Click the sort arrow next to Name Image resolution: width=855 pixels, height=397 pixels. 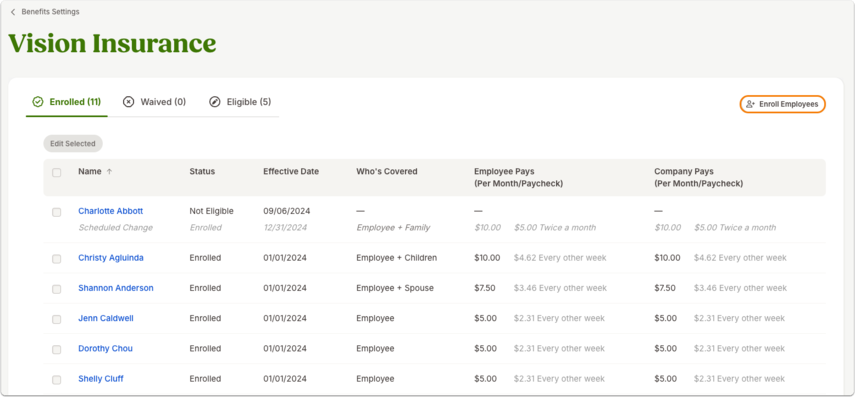pos(109,172)
